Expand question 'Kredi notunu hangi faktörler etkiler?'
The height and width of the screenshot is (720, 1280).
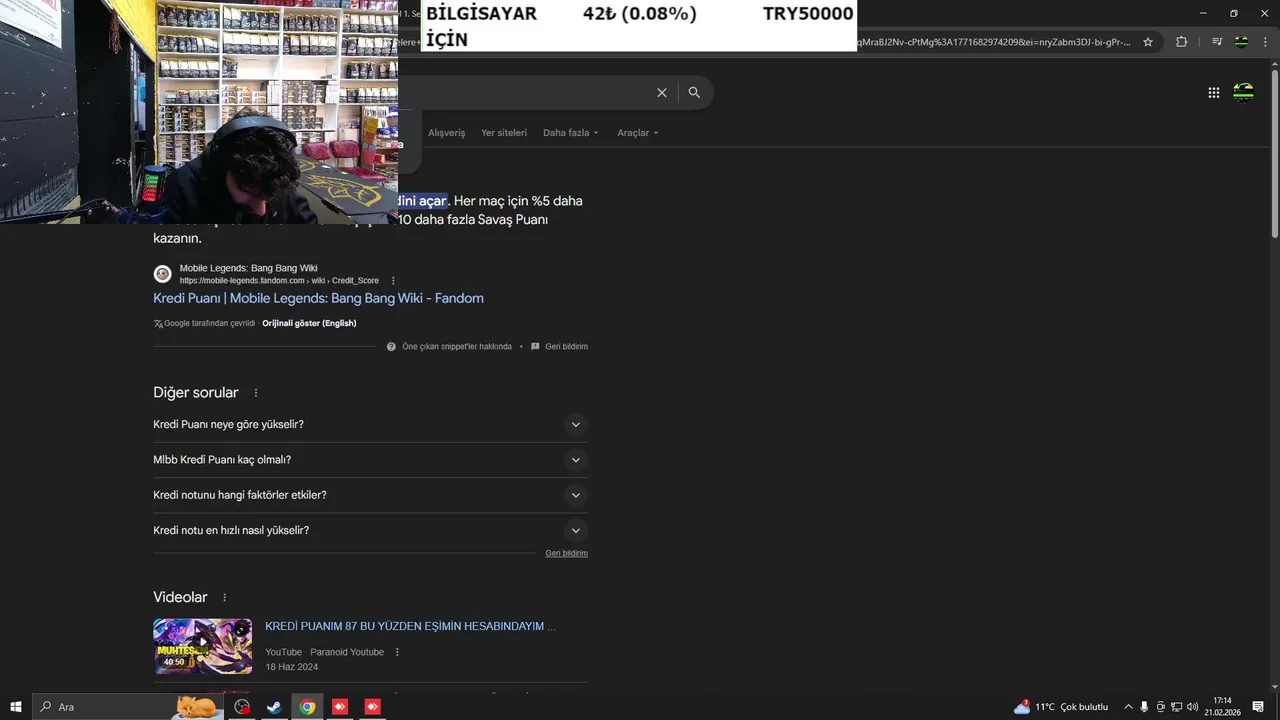pyautogui.click(x=370, y=495)
